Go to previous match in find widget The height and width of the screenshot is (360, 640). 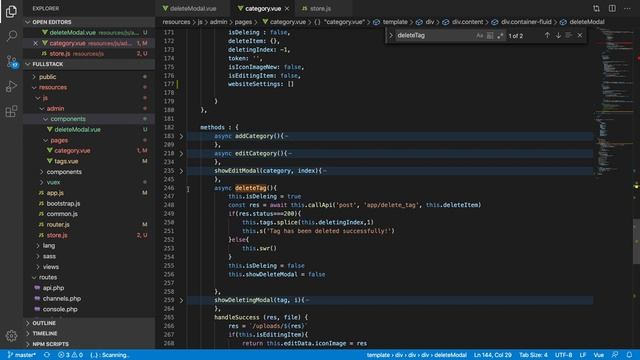click(547, 36)
